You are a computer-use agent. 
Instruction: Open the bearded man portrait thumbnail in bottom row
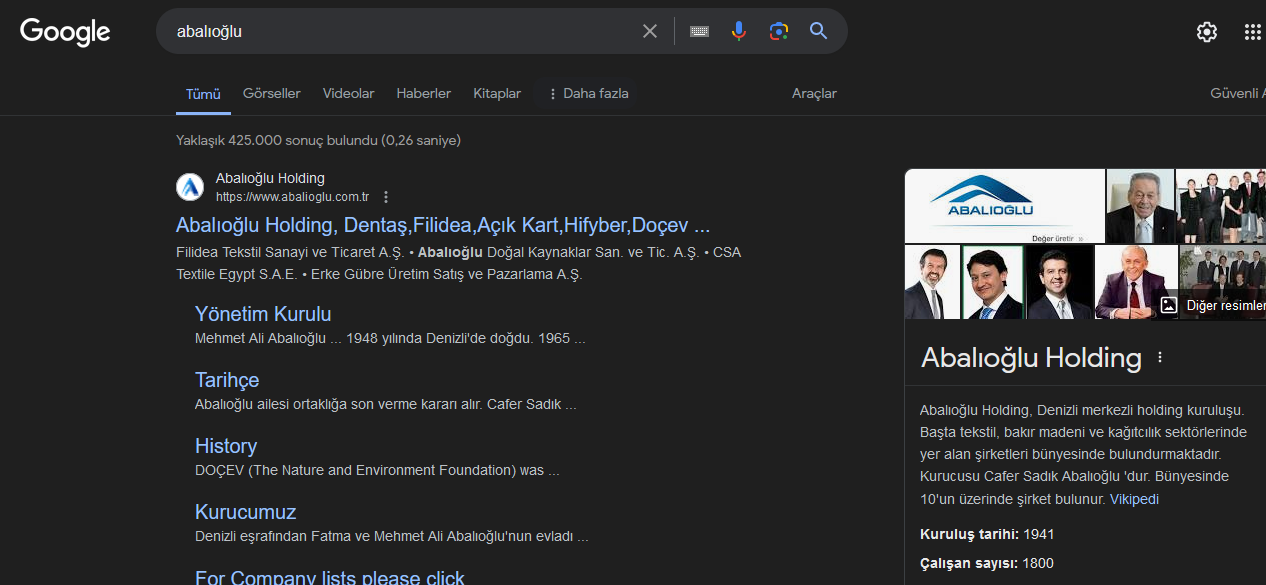coord(932,282)
